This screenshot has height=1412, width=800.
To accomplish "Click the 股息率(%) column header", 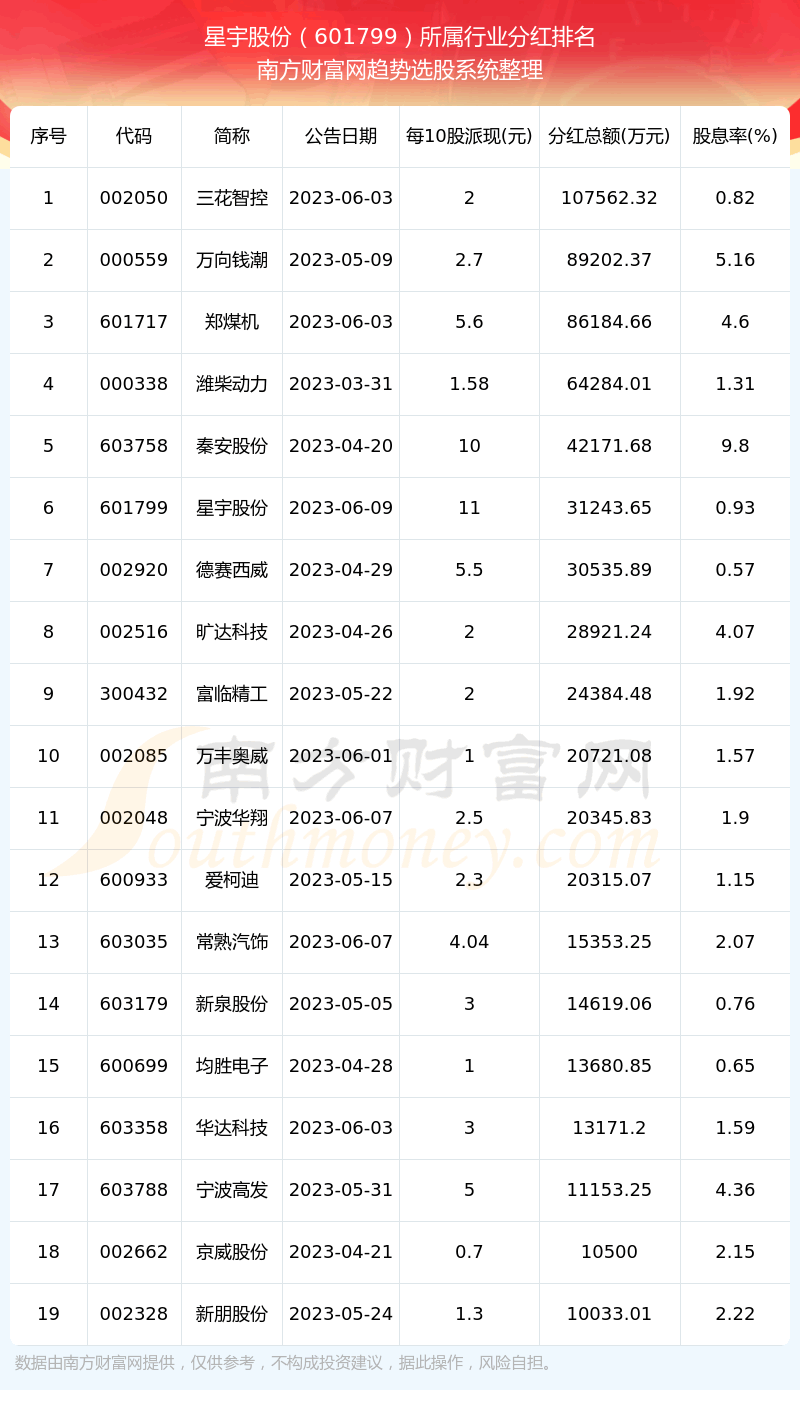I will coord(735,136).
